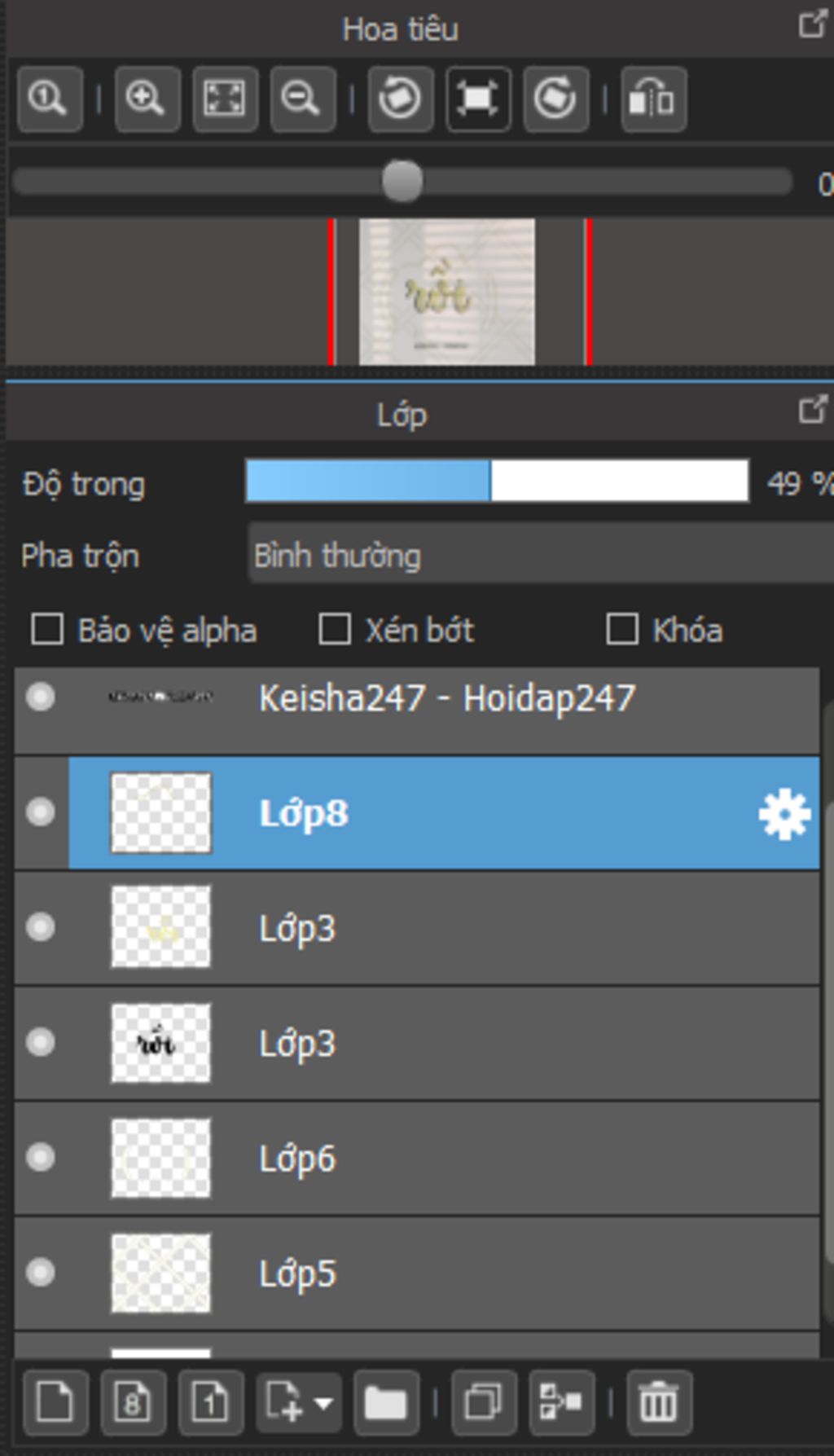Click the zoom out magnifier icon

pyautogui.click(x=302, y=99)
